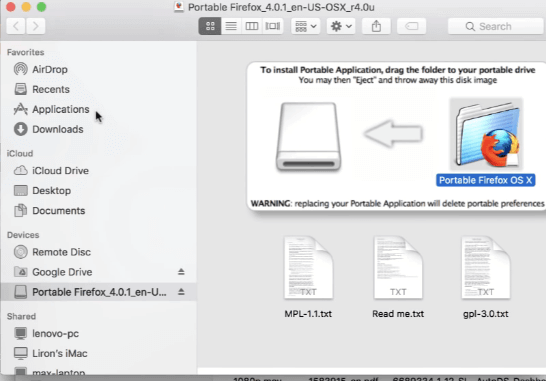This screenshot has width=546, height=381.
Task: Close the Finder window with red button
Action: [x=11, y=7]
